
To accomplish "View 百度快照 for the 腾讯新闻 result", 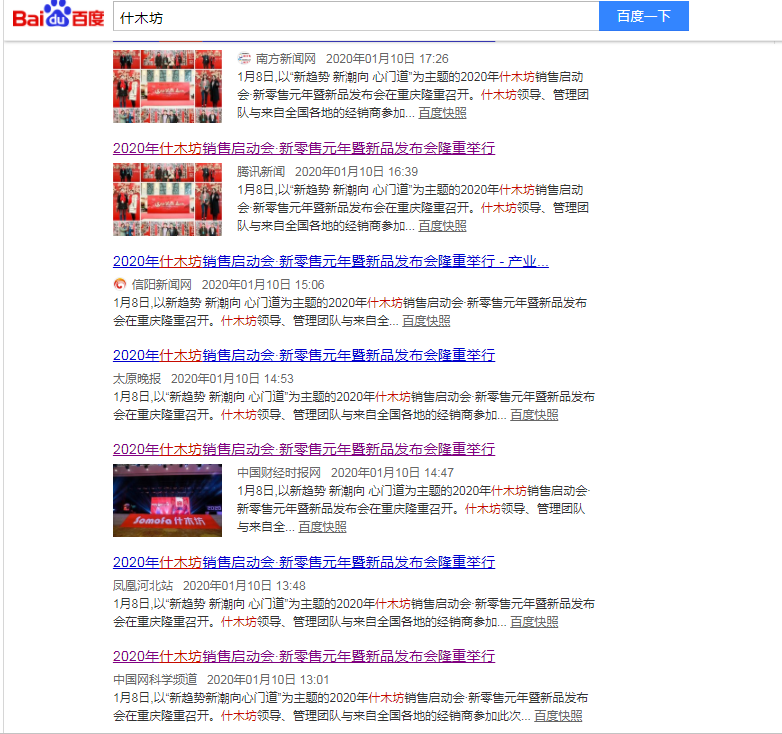I will (442, 226).
